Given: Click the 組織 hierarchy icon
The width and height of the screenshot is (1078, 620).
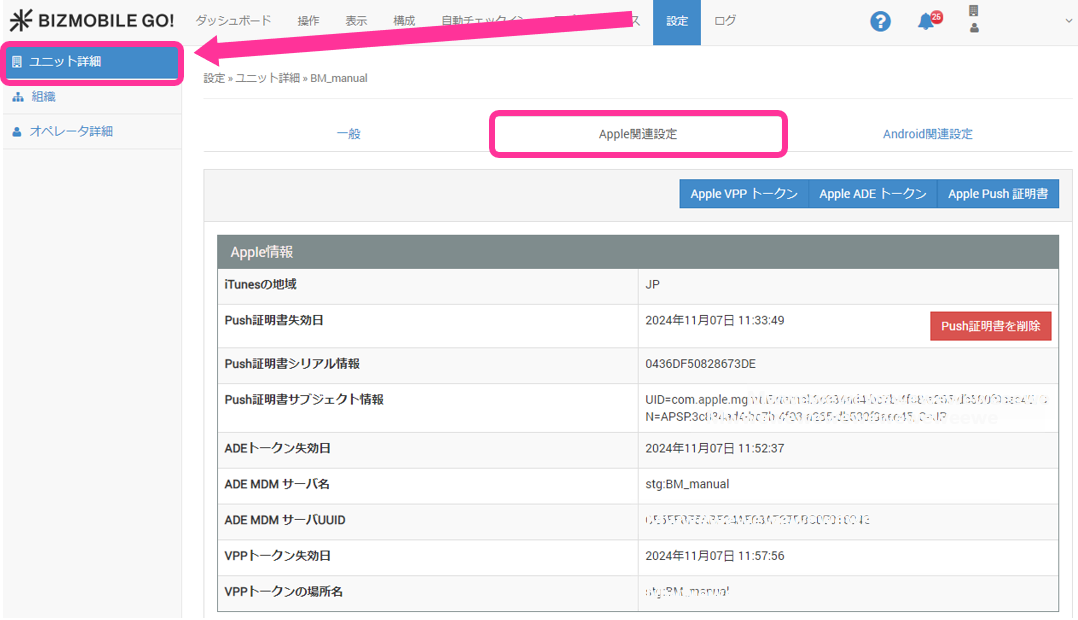Looking at the screenshot, I should 17,97.
